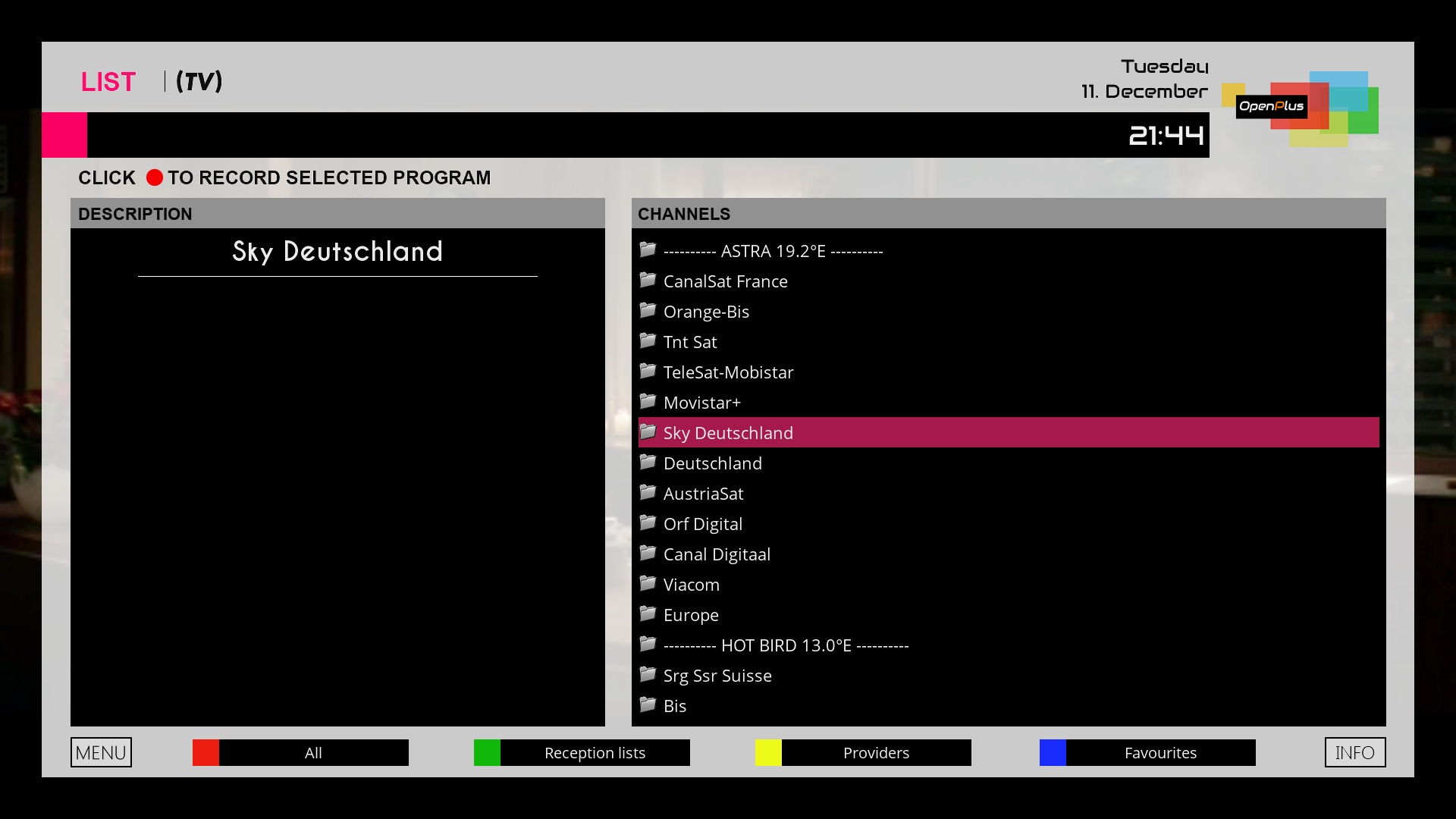Click the folder icon next to Europe
1456x819 pixels.
point(648,613)
